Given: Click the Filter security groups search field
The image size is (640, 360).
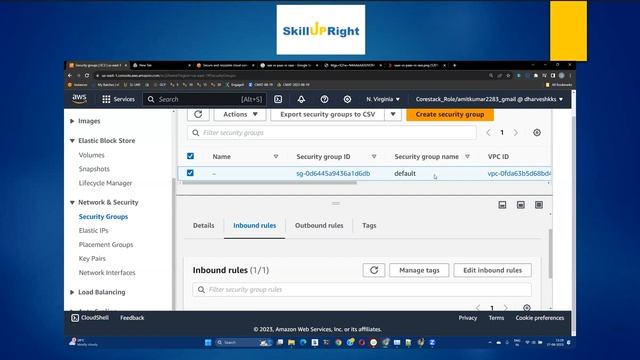Looking at the screenshot, I should (332, 133).
